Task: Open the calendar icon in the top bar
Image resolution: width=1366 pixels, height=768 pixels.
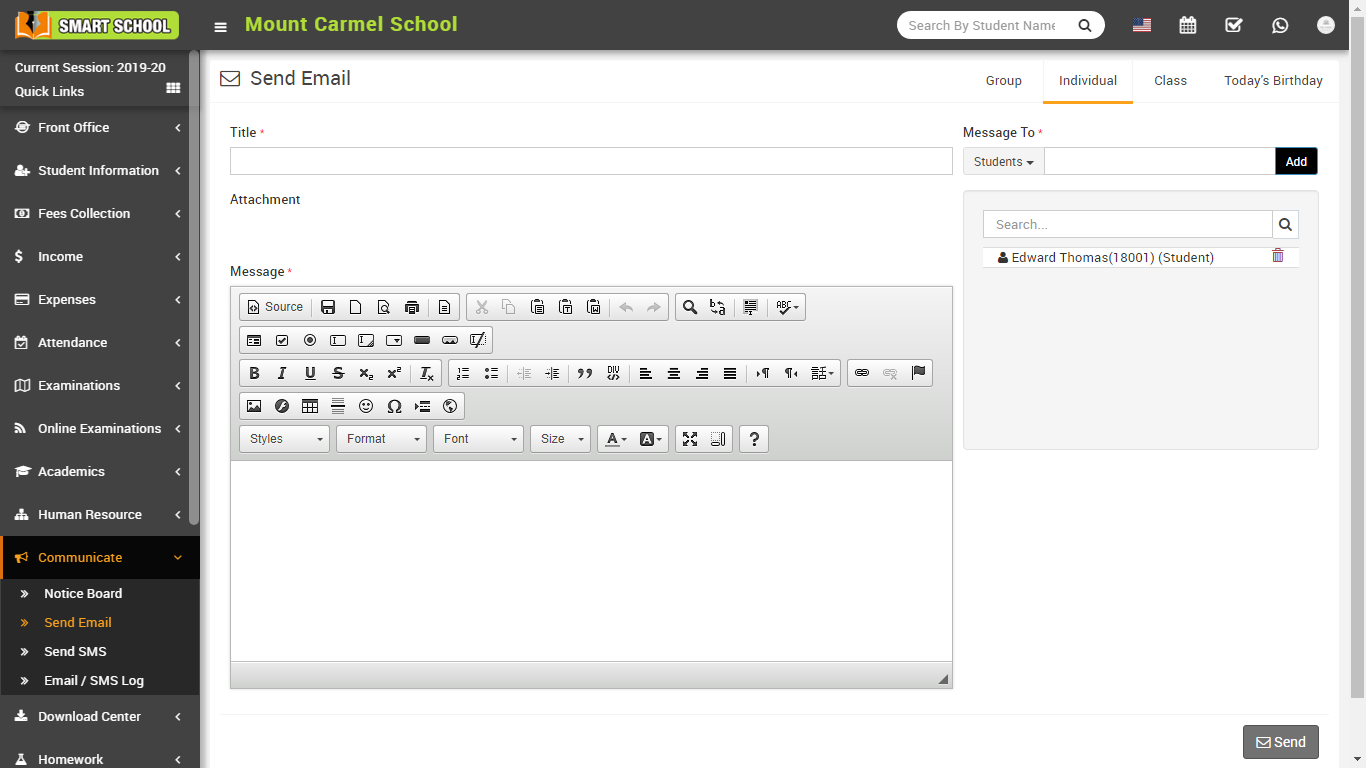Action: click(x=1188, y=26)
